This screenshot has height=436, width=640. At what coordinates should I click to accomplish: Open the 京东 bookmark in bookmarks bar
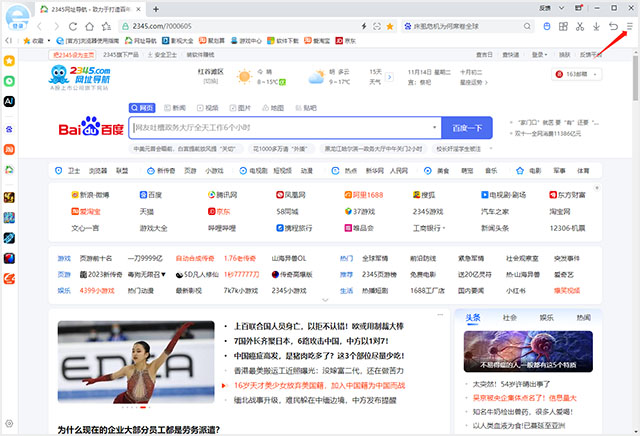345,40
